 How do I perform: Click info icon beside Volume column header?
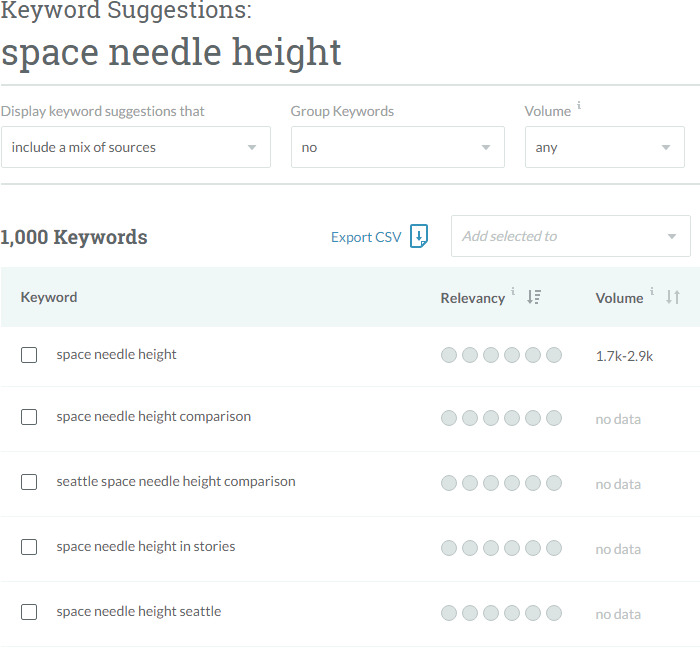tap(652, 292)
